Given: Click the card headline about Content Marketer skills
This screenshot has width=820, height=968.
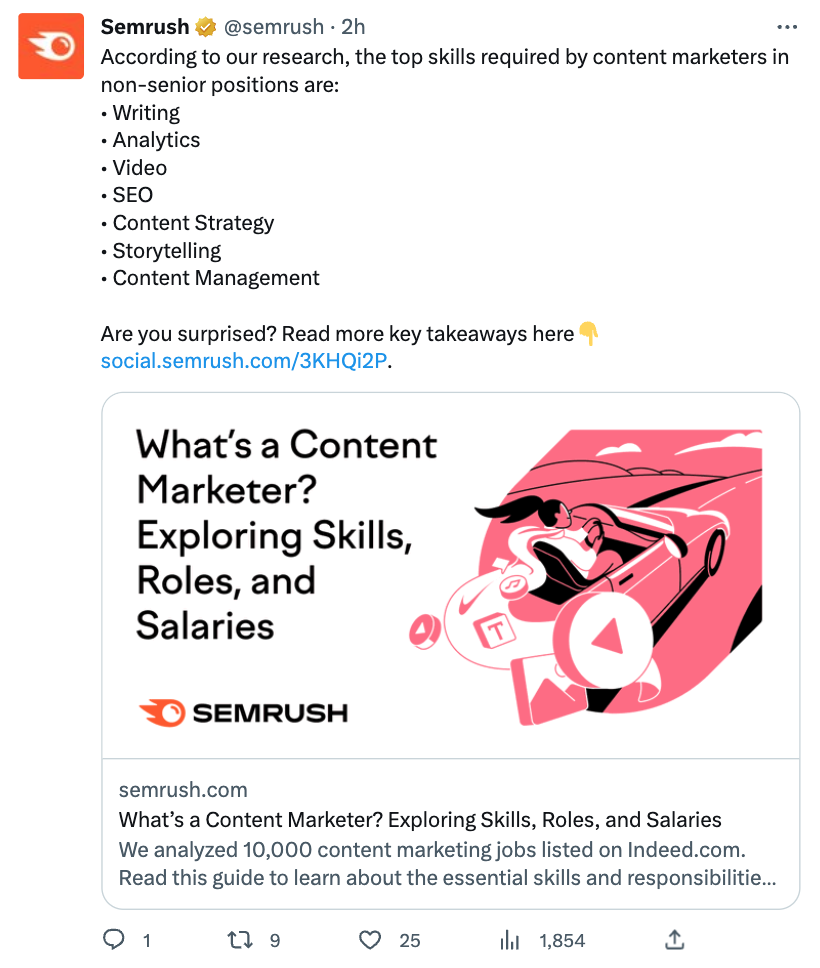Looking at the screenshot, I should point(420,819).
